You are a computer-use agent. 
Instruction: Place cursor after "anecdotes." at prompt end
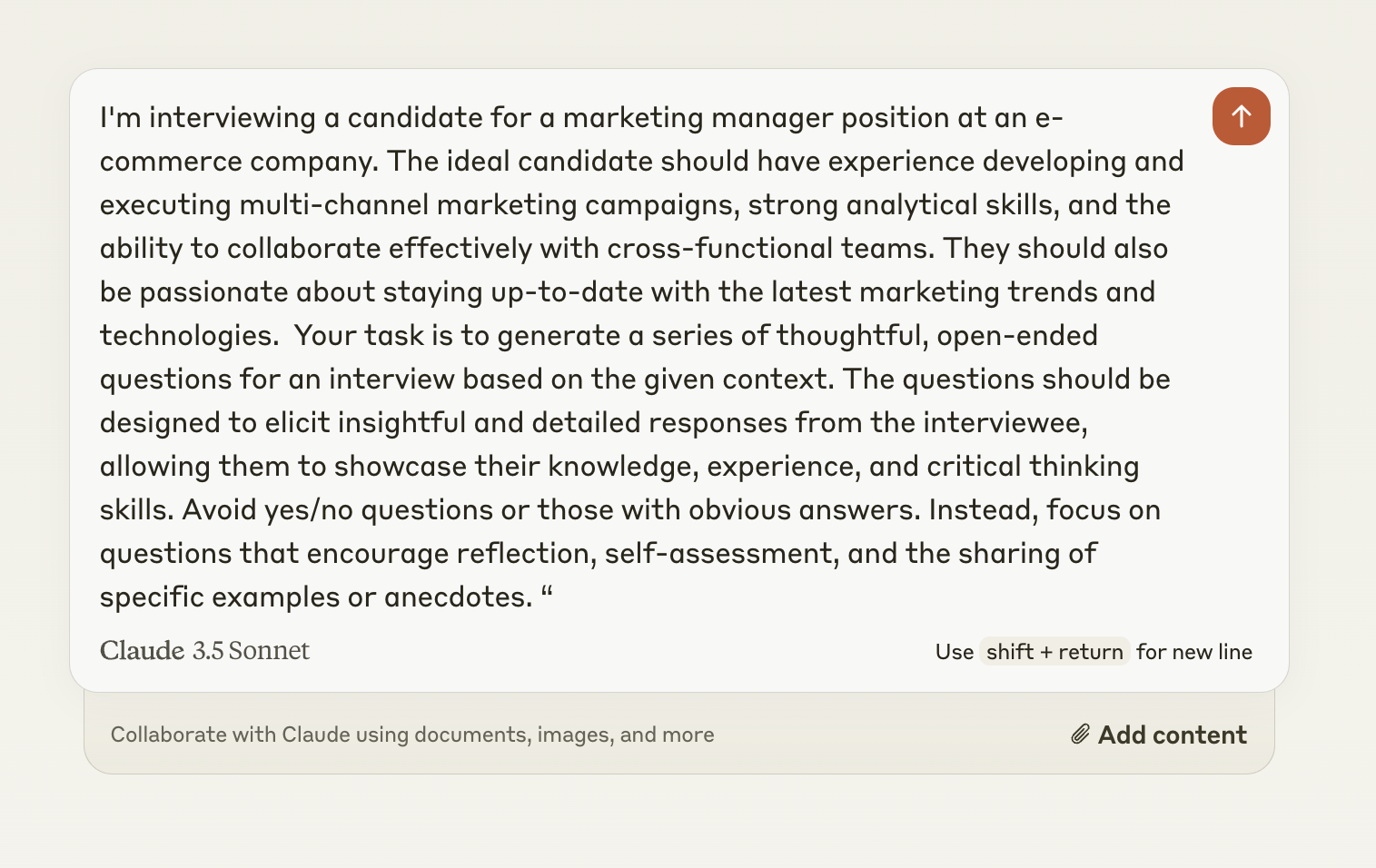534,597
